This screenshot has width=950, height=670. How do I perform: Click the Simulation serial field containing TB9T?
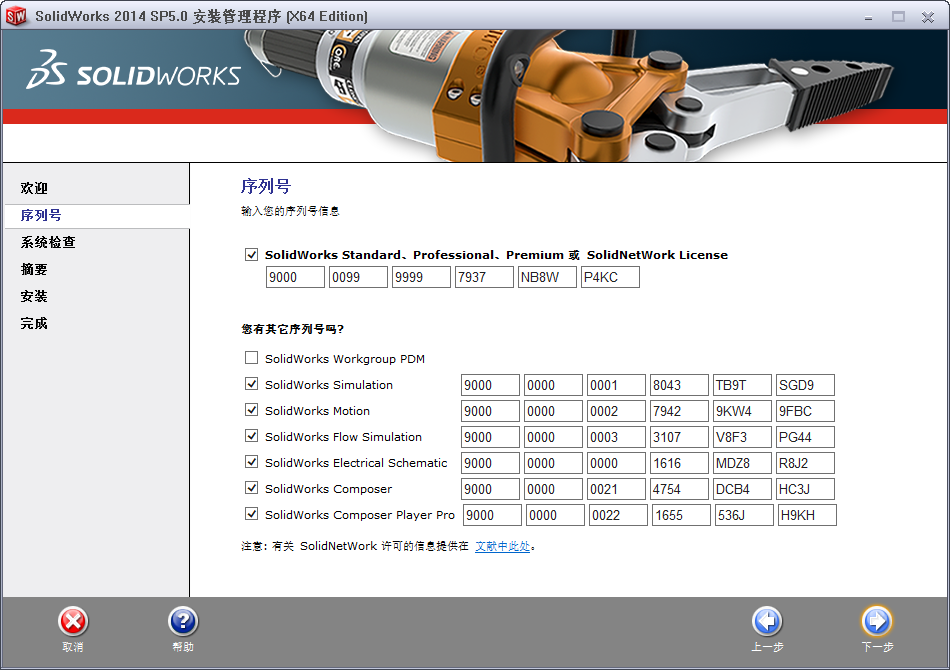point(742,385)
